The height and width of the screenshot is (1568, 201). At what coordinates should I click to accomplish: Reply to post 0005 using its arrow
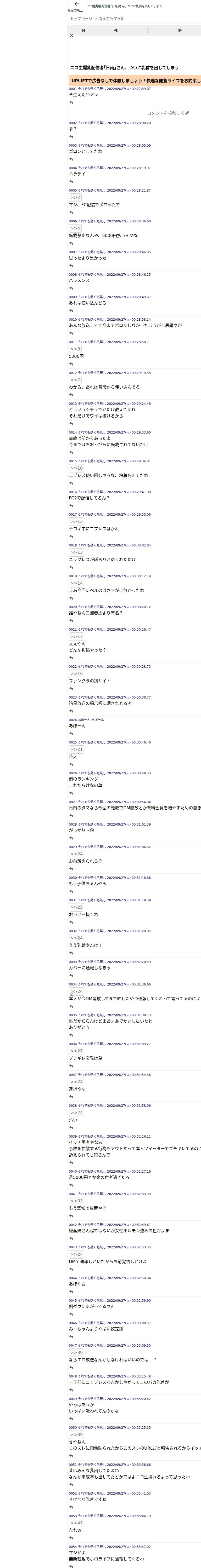[71, 212]
